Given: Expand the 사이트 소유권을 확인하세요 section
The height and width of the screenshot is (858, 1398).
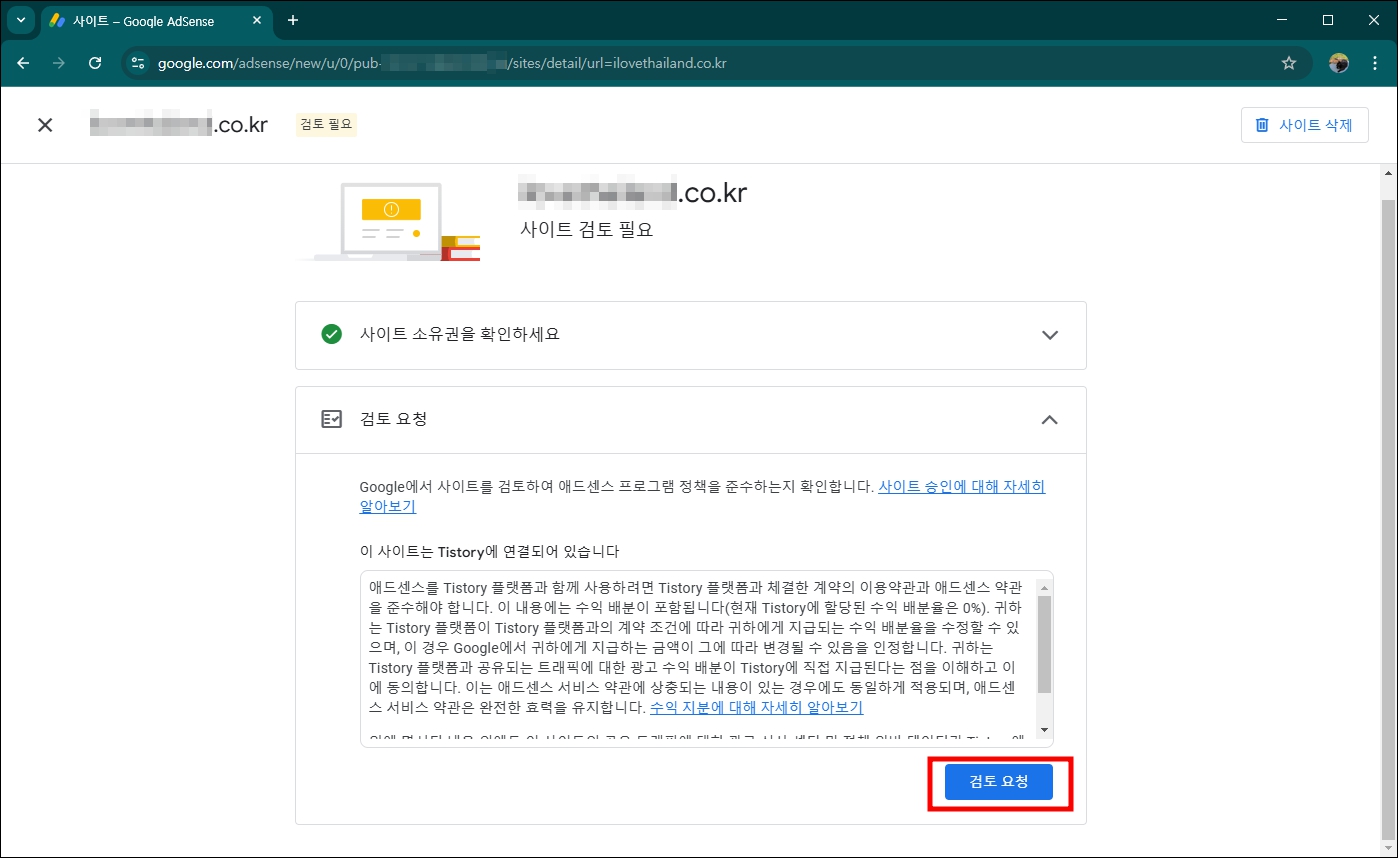Looking at the screenshot, I should [1049, 334].
